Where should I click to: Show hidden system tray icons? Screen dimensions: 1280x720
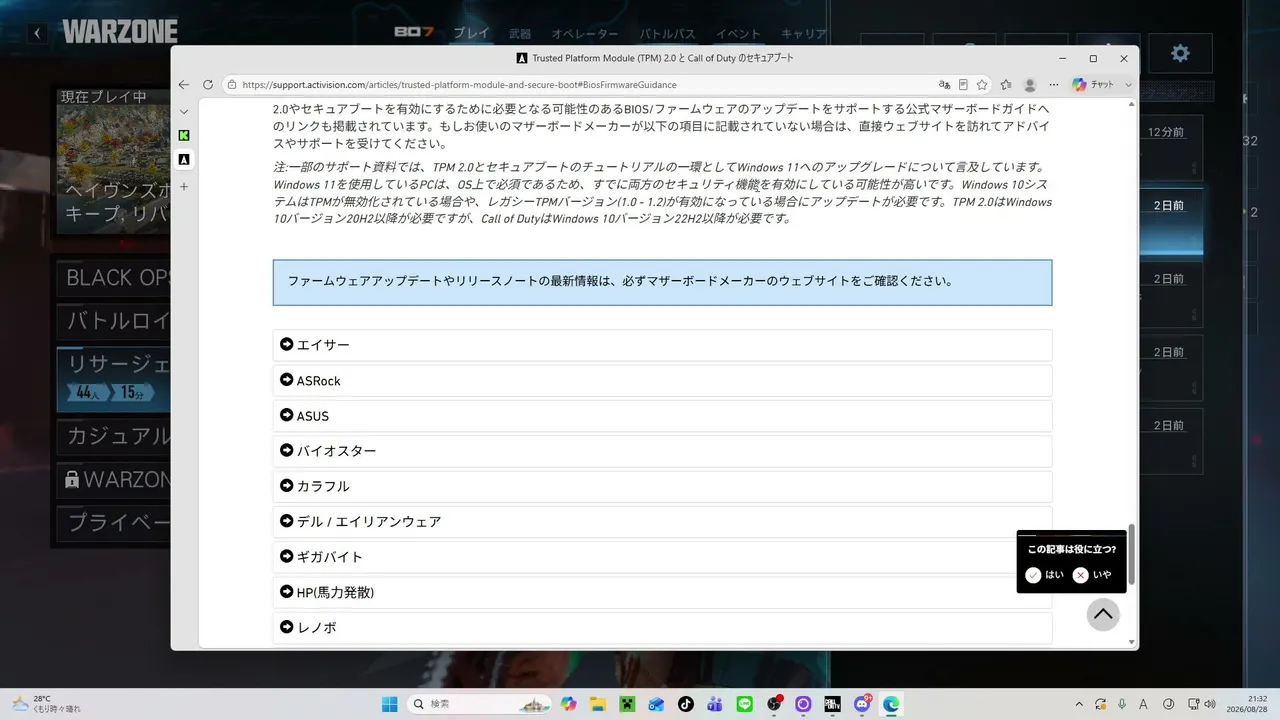point(1078,704)
